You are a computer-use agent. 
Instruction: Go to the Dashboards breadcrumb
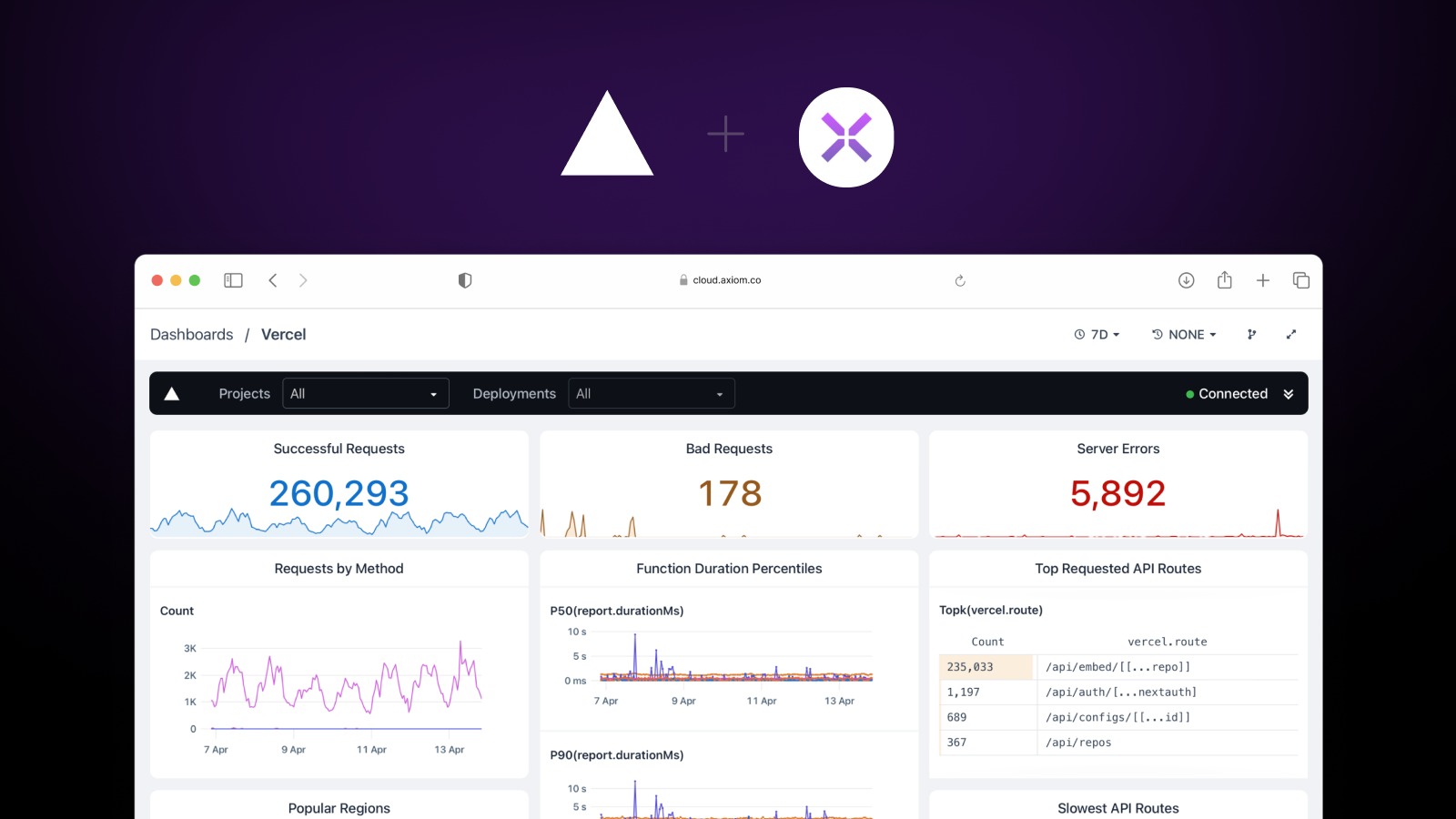click(x=191, y=334)
